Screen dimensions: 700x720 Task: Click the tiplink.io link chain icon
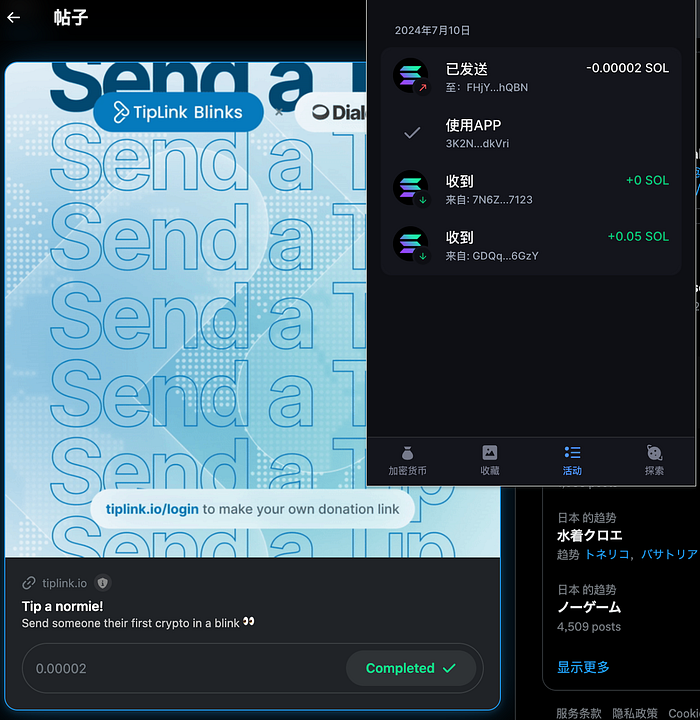point(29,583)
